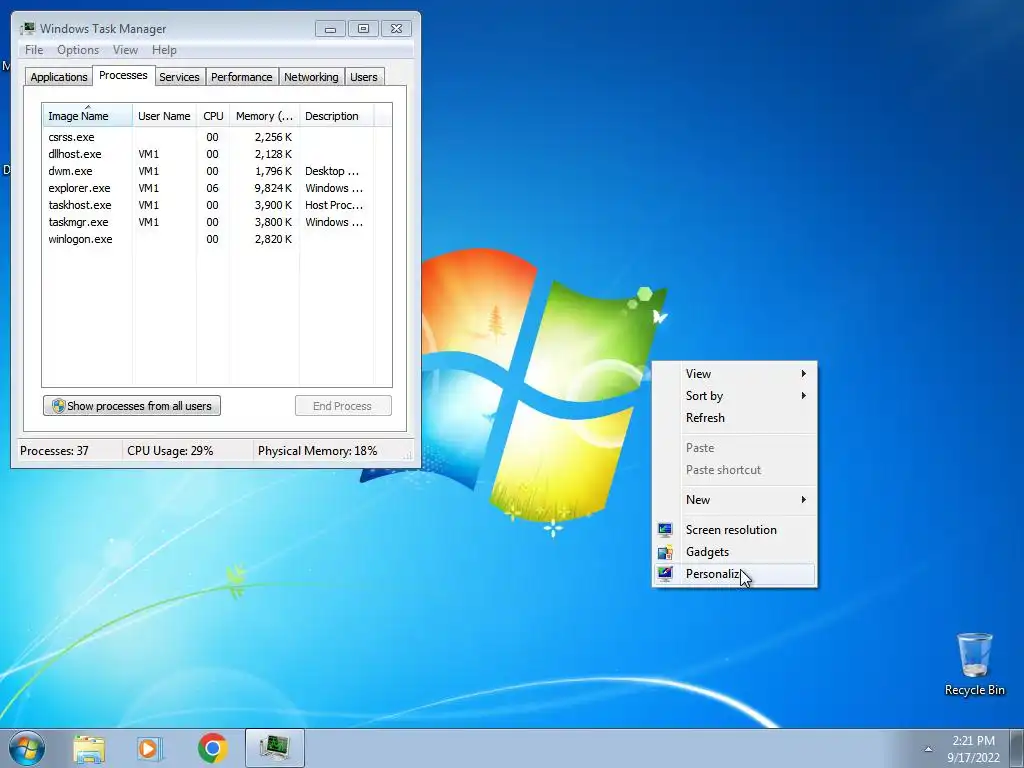1024x768 pixels.
Task: Click the End Process button
Action: pyautogui.click(x=343, y=406)
